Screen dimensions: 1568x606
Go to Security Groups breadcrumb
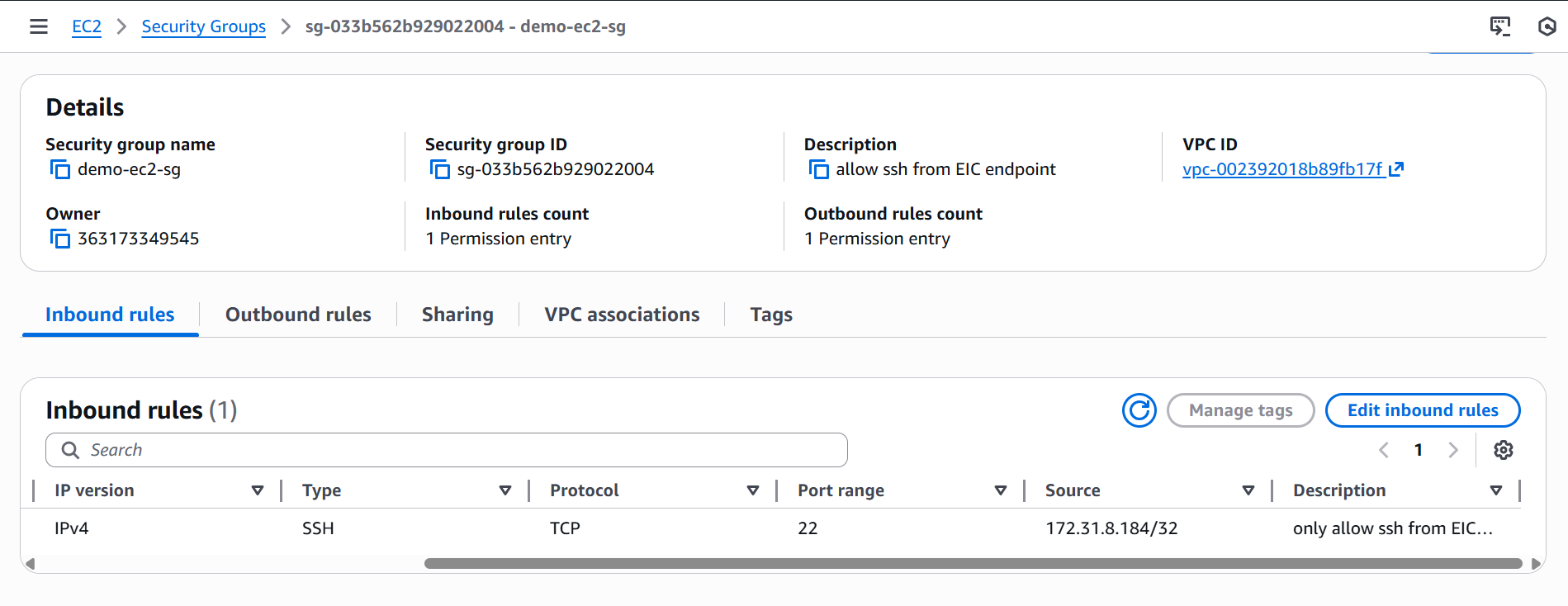point(203,26)
